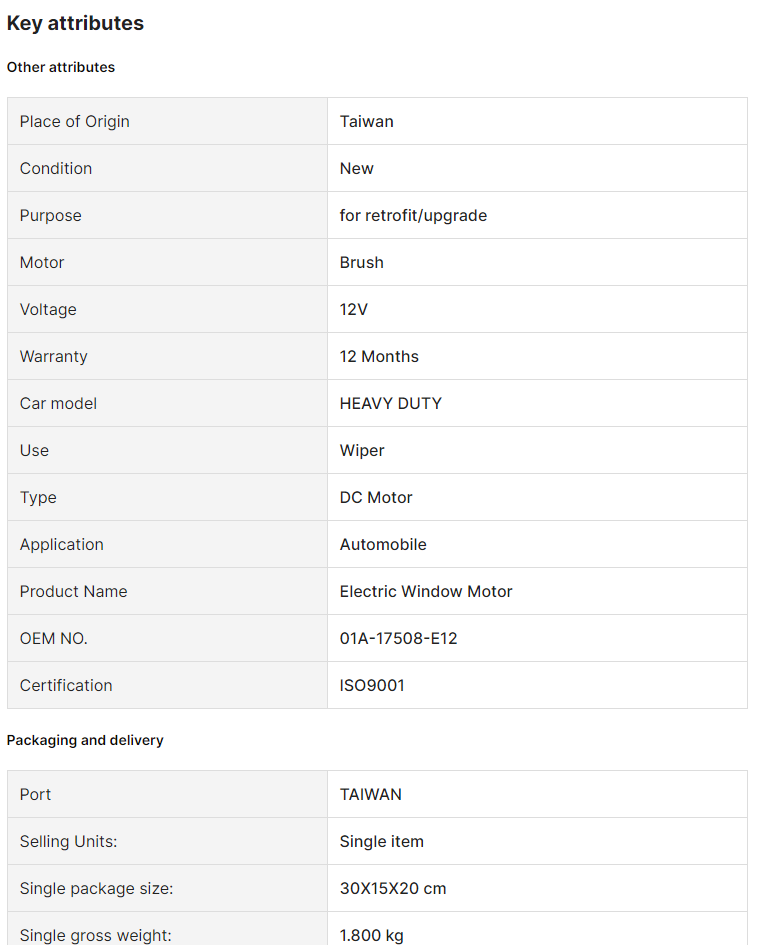Click the 12 Months warranty value

click(379, 356)
